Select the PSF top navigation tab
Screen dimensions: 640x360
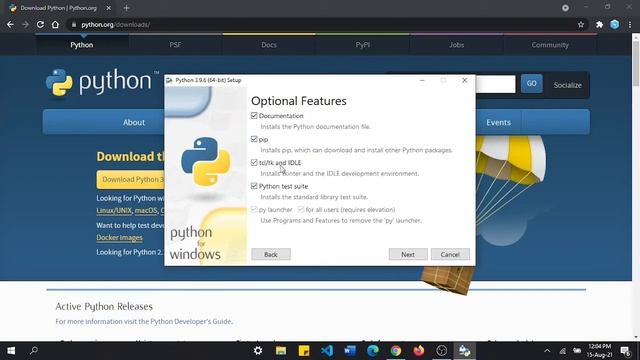click(176, 45)
